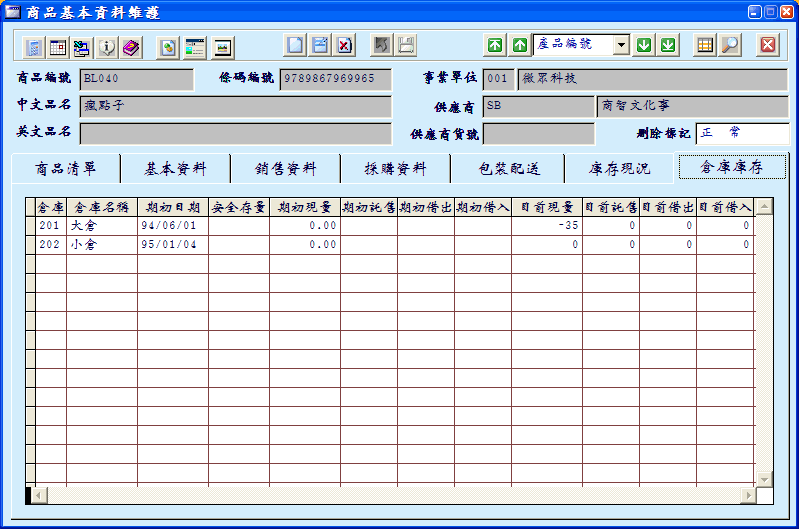Click the 期初日期 column header
Viewport: 799px width, 529px height.
(x=173, y=207)
